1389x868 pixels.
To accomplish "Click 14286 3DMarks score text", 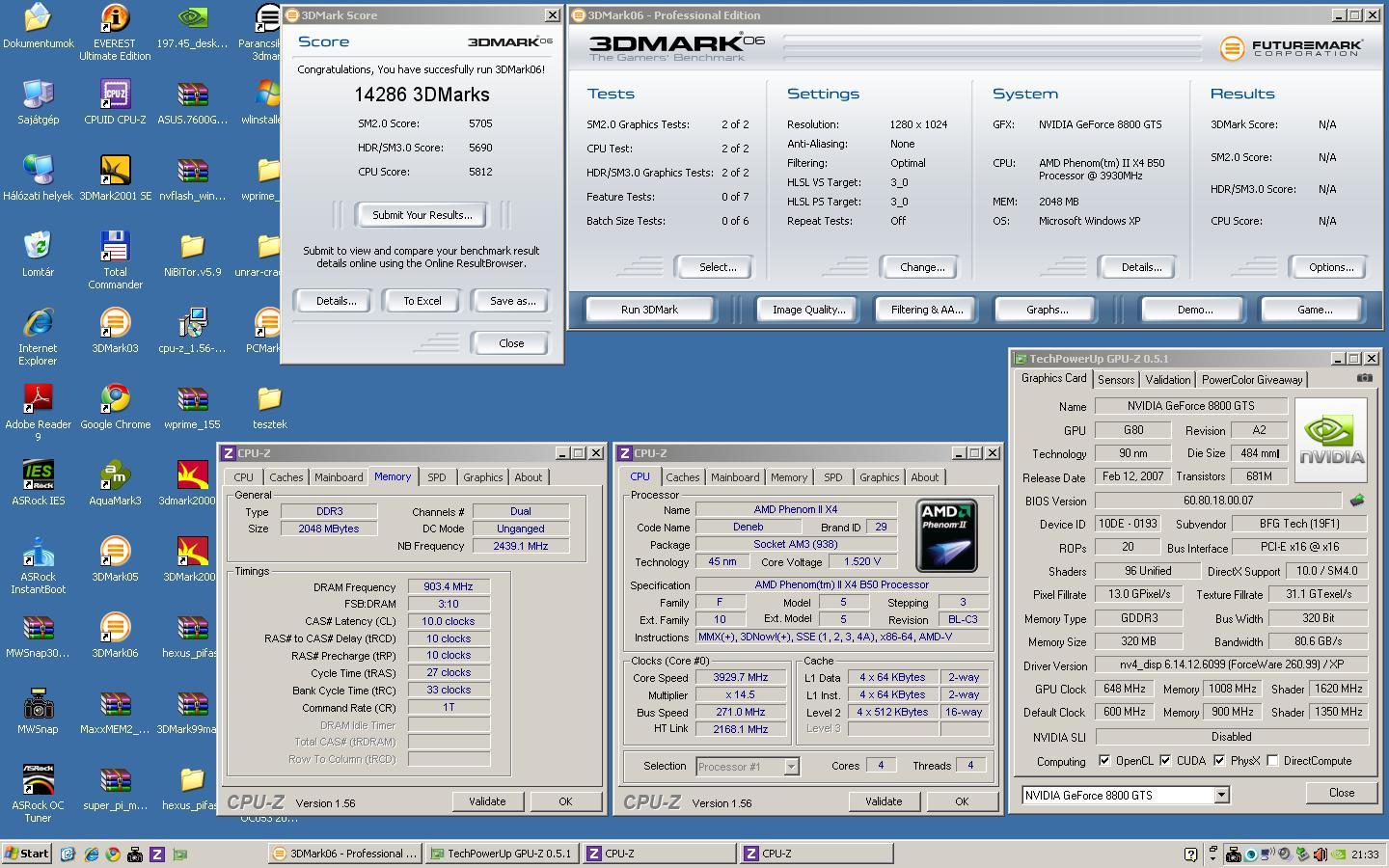I will (x=422, y=95).
